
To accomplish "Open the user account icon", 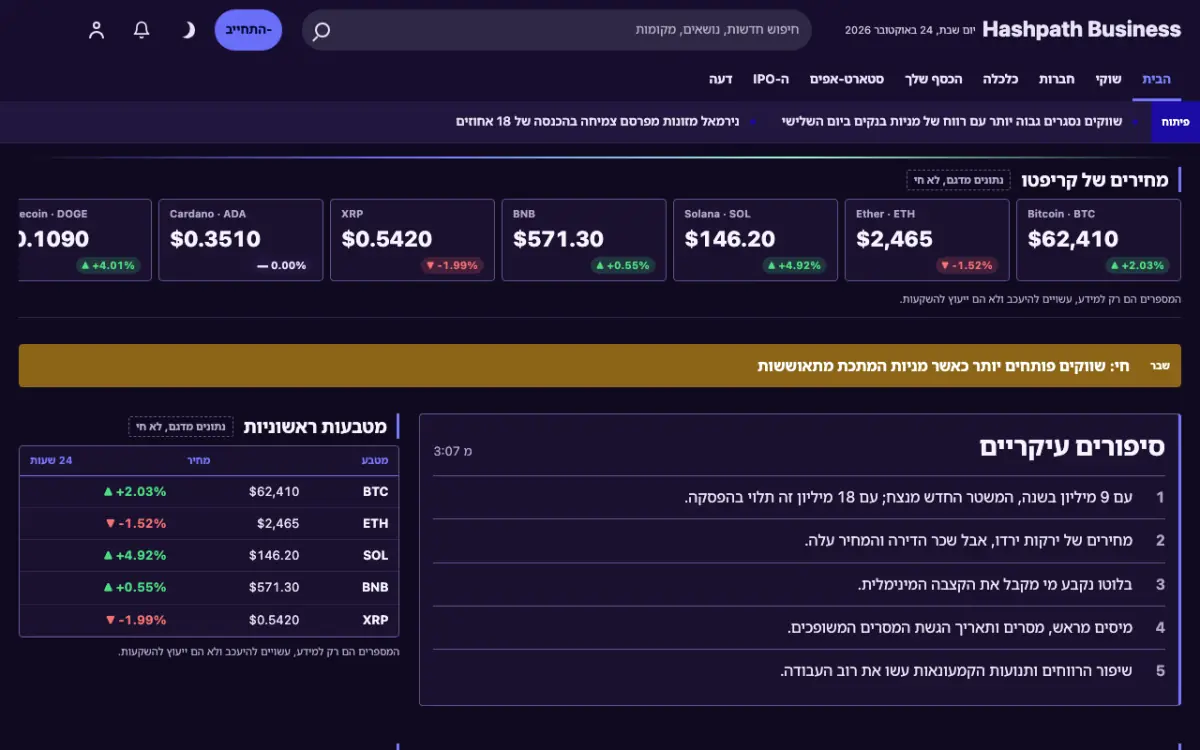I will (x=97, y=30).
